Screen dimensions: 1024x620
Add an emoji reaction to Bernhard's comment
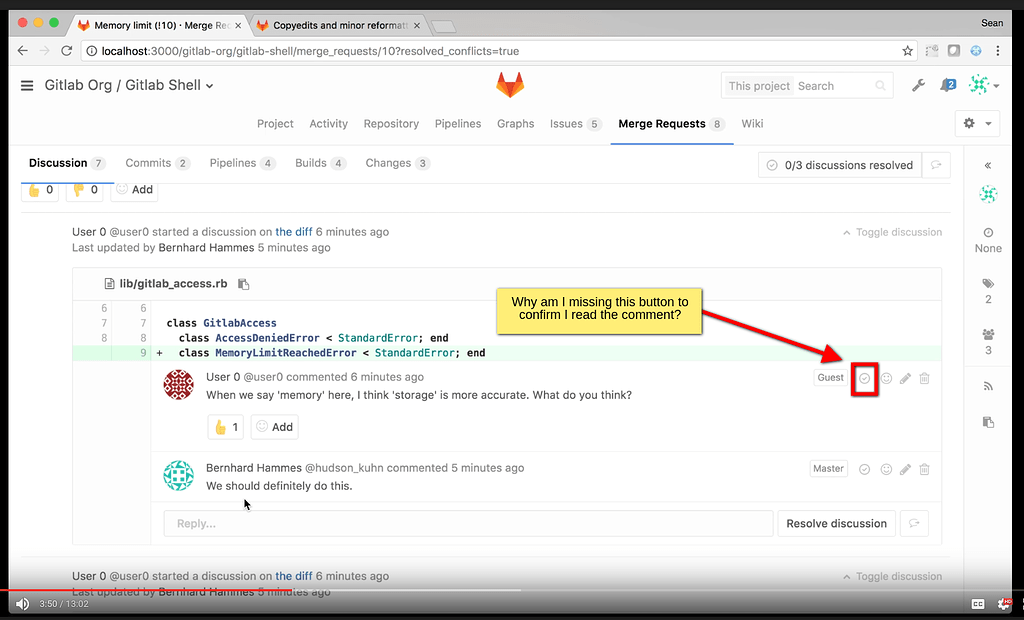(884, 468)
